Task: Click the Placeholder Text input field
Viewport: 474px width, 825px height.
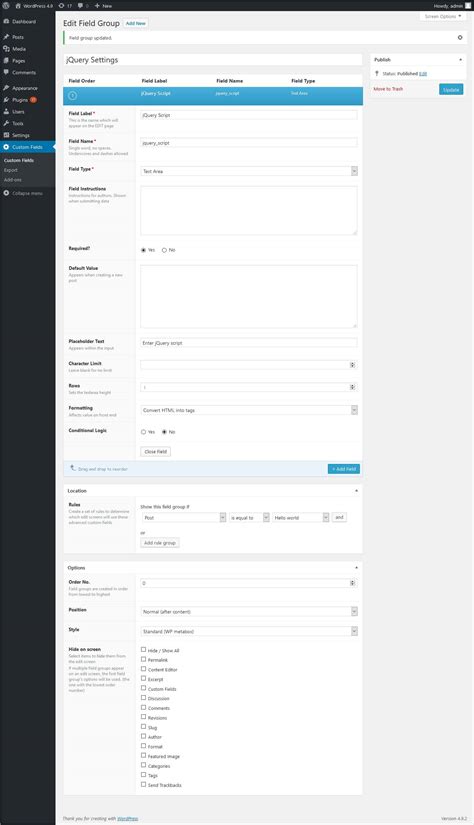Action: coord(249,343)
